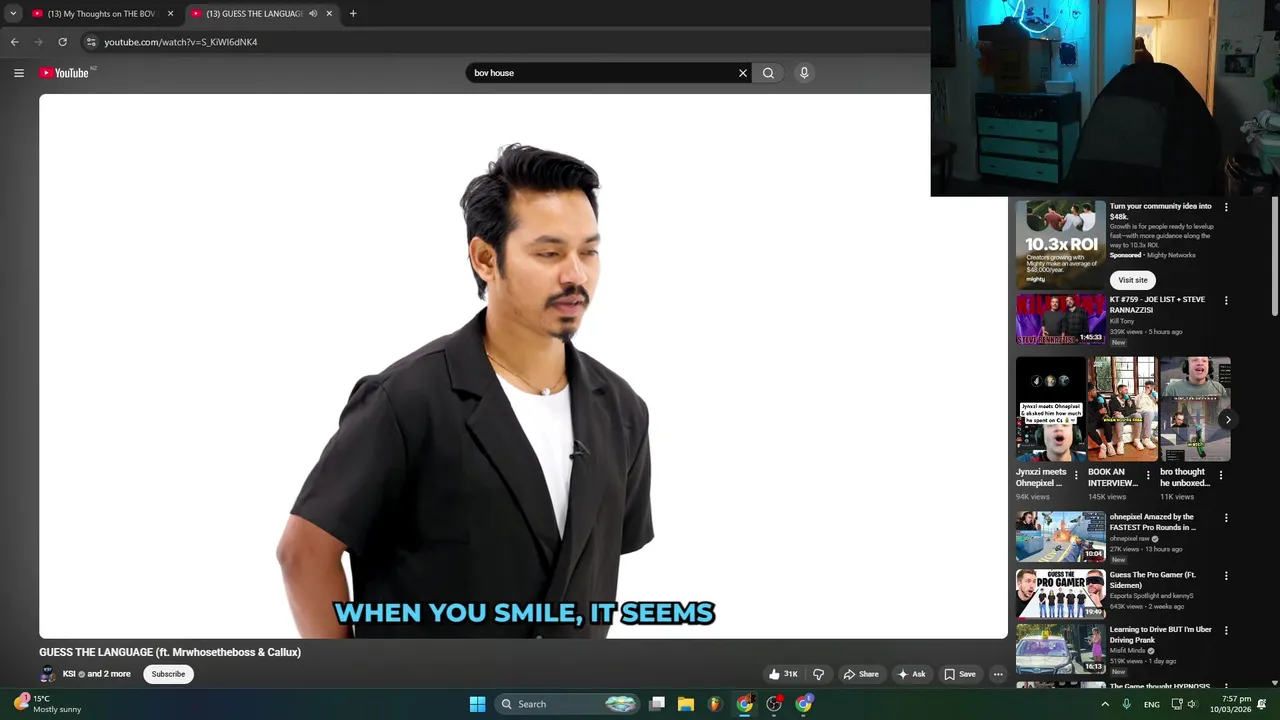The height and width of the screenshot is (720, 1280).
Task: Open Learning to Drive BUT I'm Uber title
Action: 1161,635
